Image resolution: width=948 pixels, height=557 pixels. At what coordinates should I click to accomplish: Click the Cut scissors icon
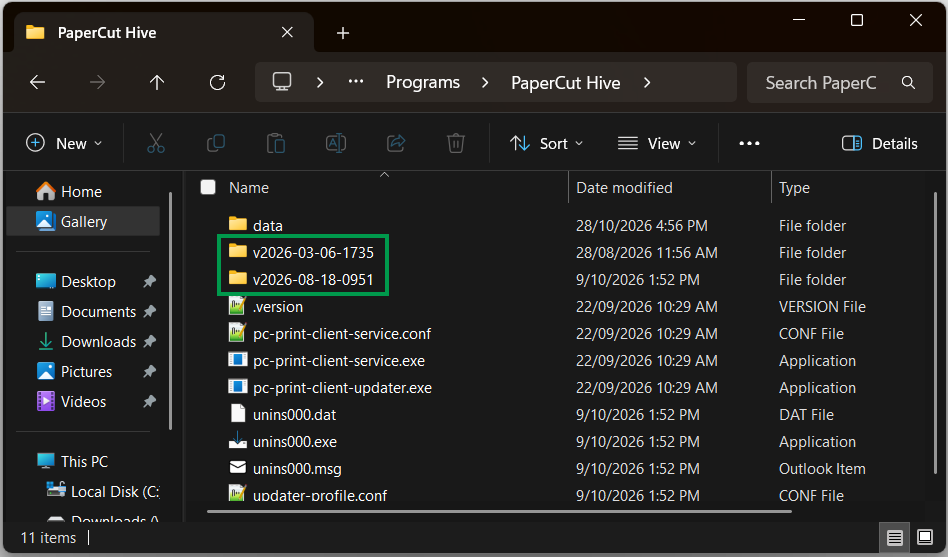pos(156,143)
